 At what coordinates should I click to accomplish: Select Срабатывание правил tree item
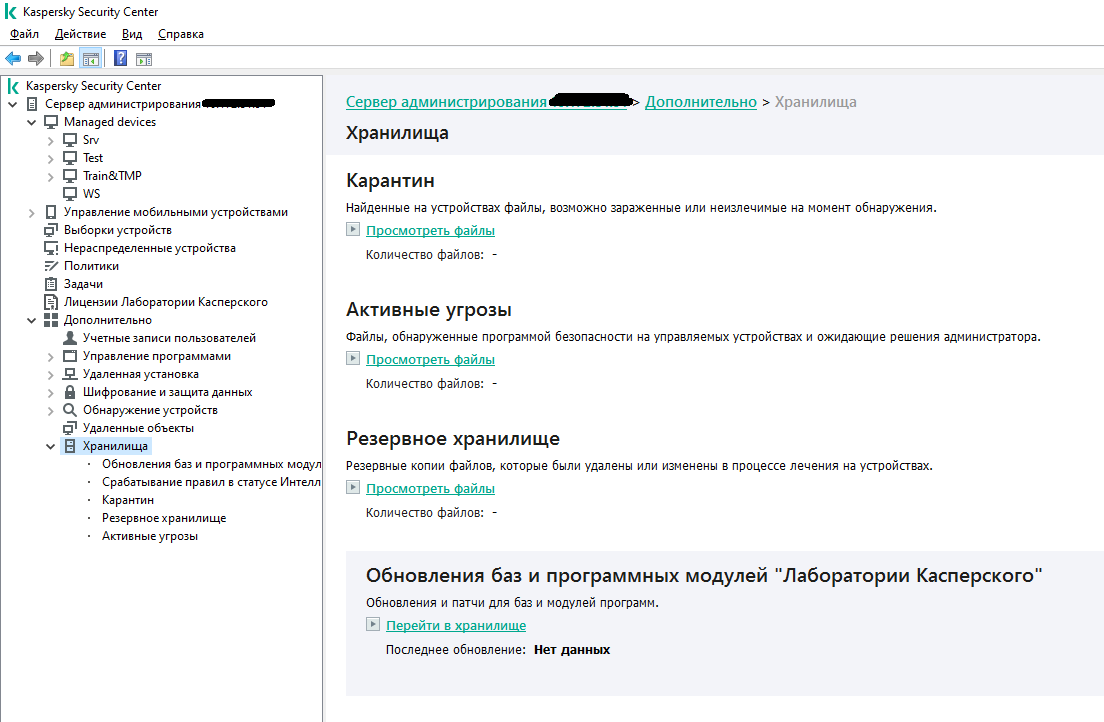tap(211, 483)
